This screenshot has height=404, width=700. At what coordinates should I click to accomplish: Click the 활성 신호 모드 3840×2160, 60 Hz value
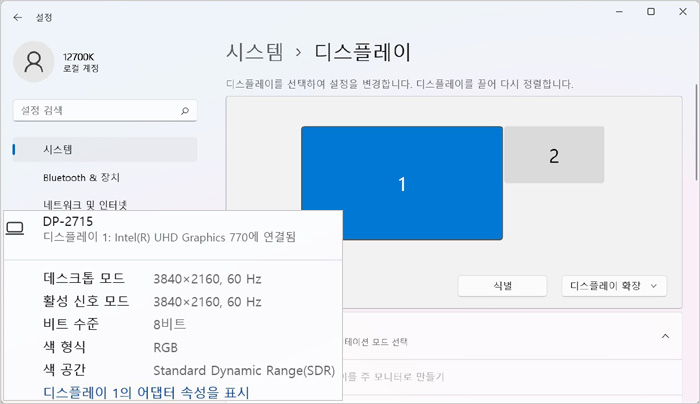207,302
